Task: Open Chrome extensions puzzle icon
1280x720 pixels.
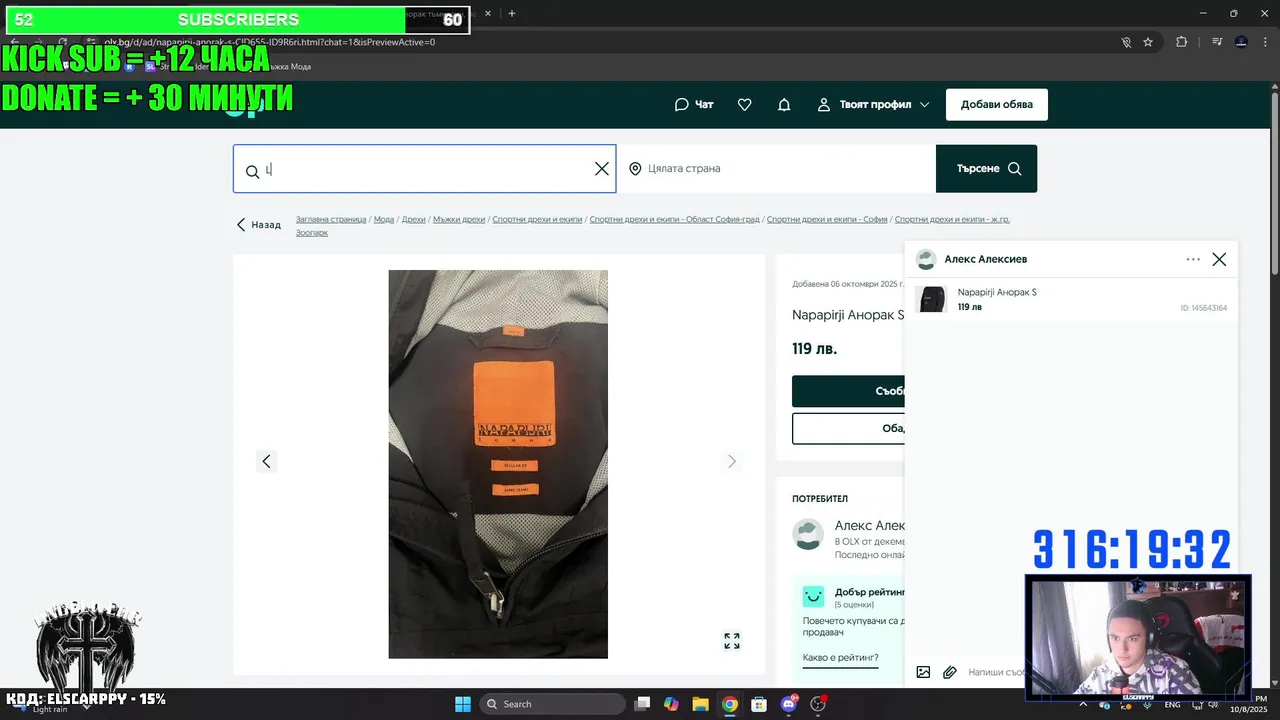Action: tap(1181, 42)
